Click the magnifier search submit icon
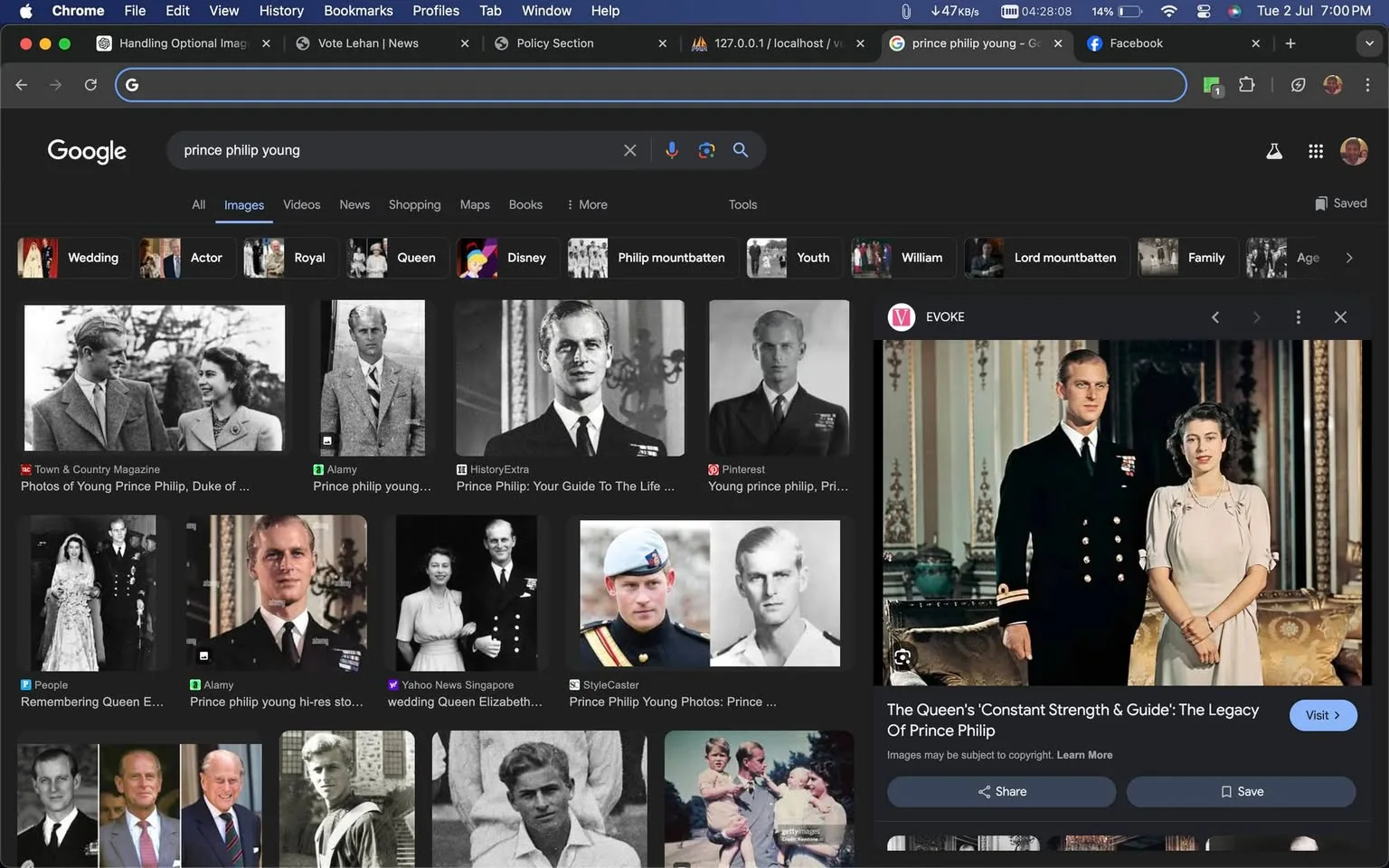This screenshot has height=868, width=1389. (741, 150)
